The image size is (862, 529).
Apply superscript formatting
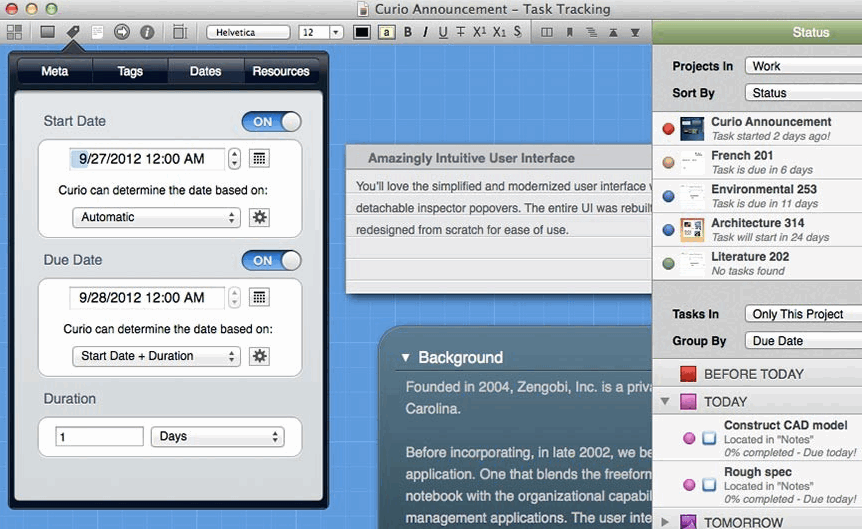click(479, 32)
